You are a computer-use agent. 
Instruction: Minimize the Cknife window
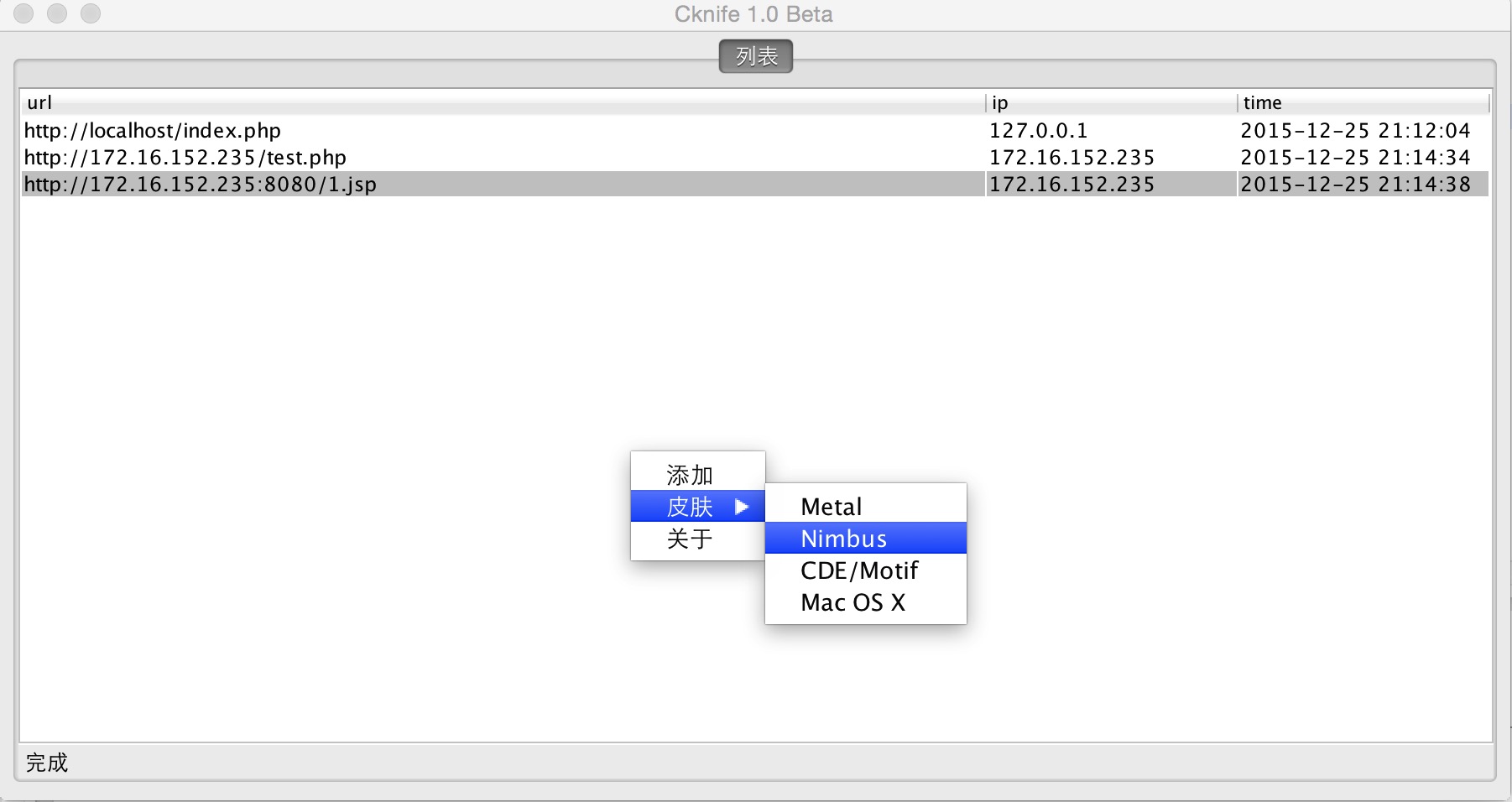[x=57, y=13]
